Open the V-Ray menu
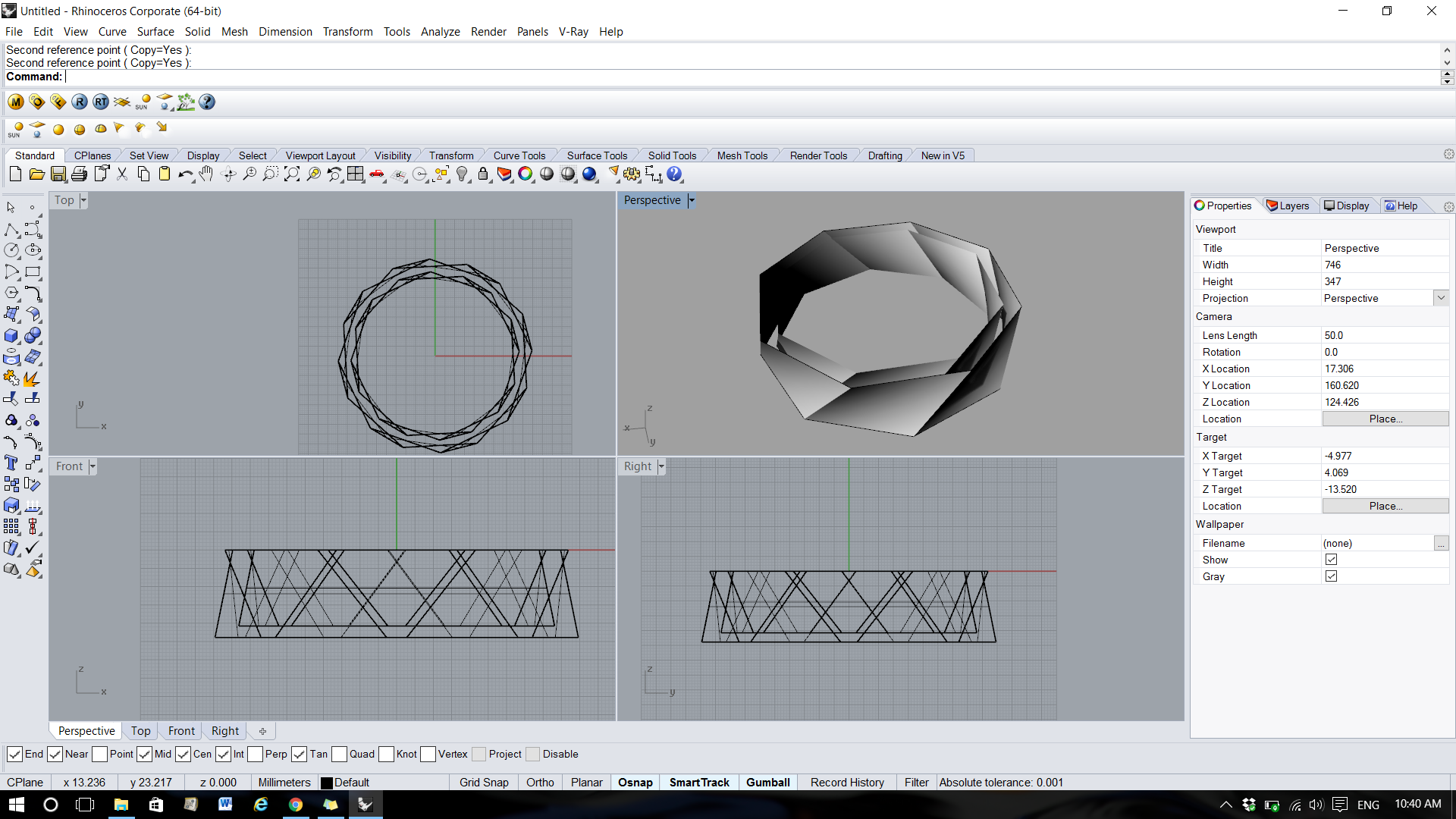 coord(573,32)
